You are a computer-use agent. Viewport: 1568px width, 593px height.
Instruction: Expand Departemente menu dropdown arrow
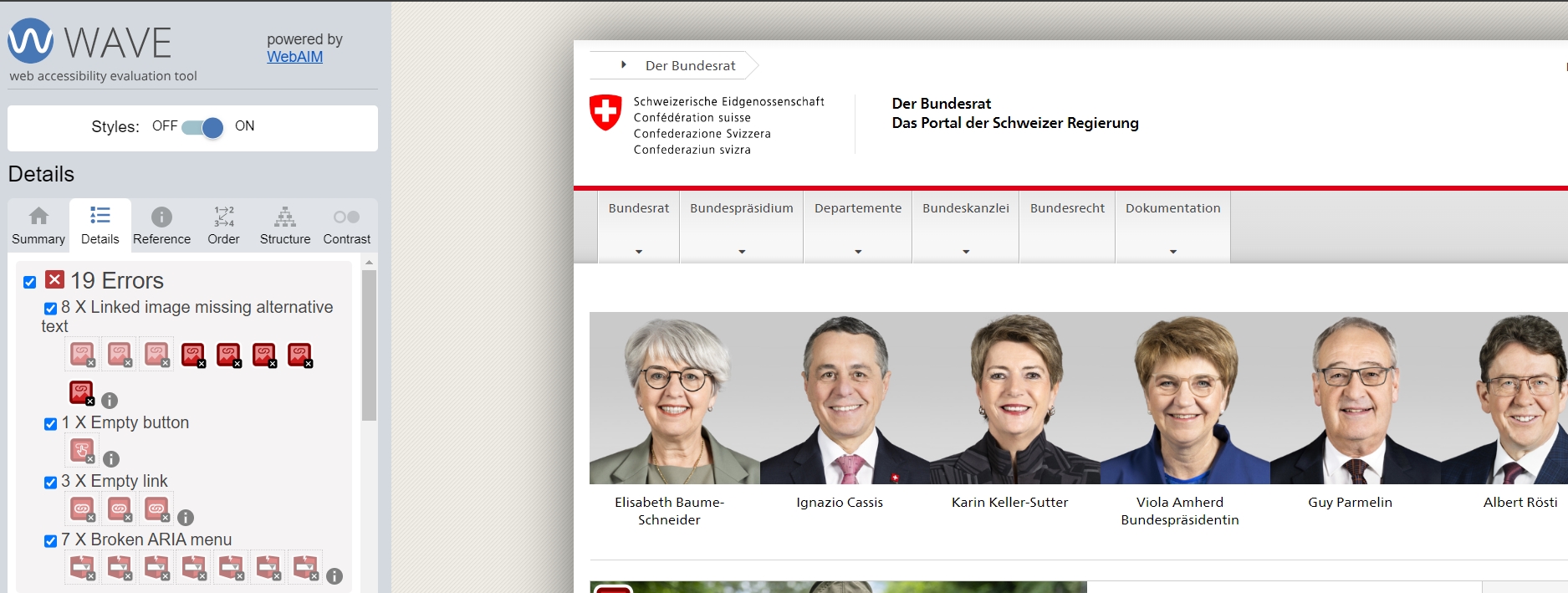pos(858,252)
